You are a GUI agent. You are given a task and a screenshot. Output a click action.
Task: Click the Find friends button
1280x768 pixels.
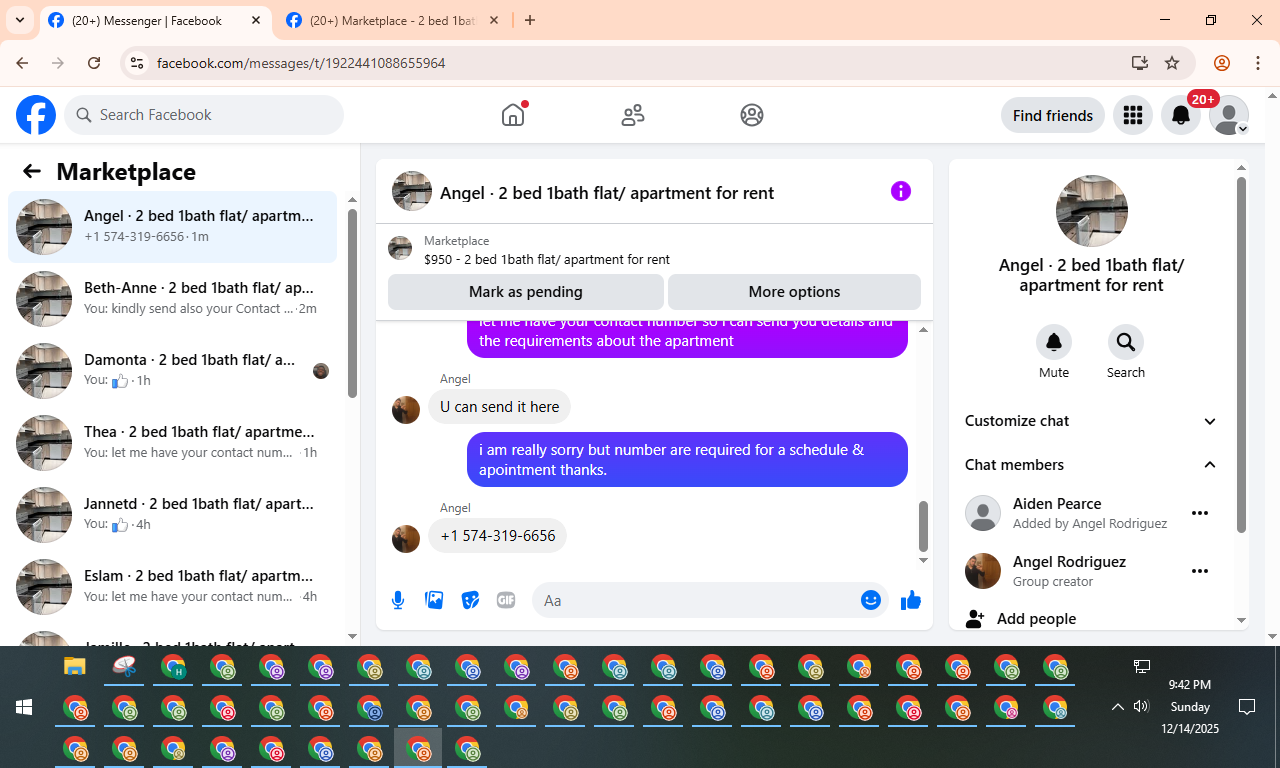pyautogui.click(x=1053, y=115)
